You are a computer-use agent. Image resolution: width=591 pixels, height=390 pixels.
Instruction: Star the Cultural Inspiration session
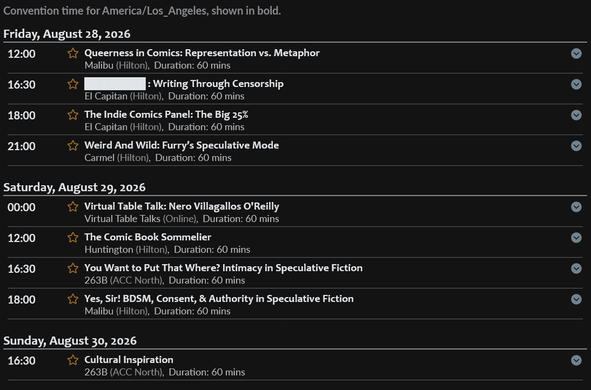pos(73,360)
